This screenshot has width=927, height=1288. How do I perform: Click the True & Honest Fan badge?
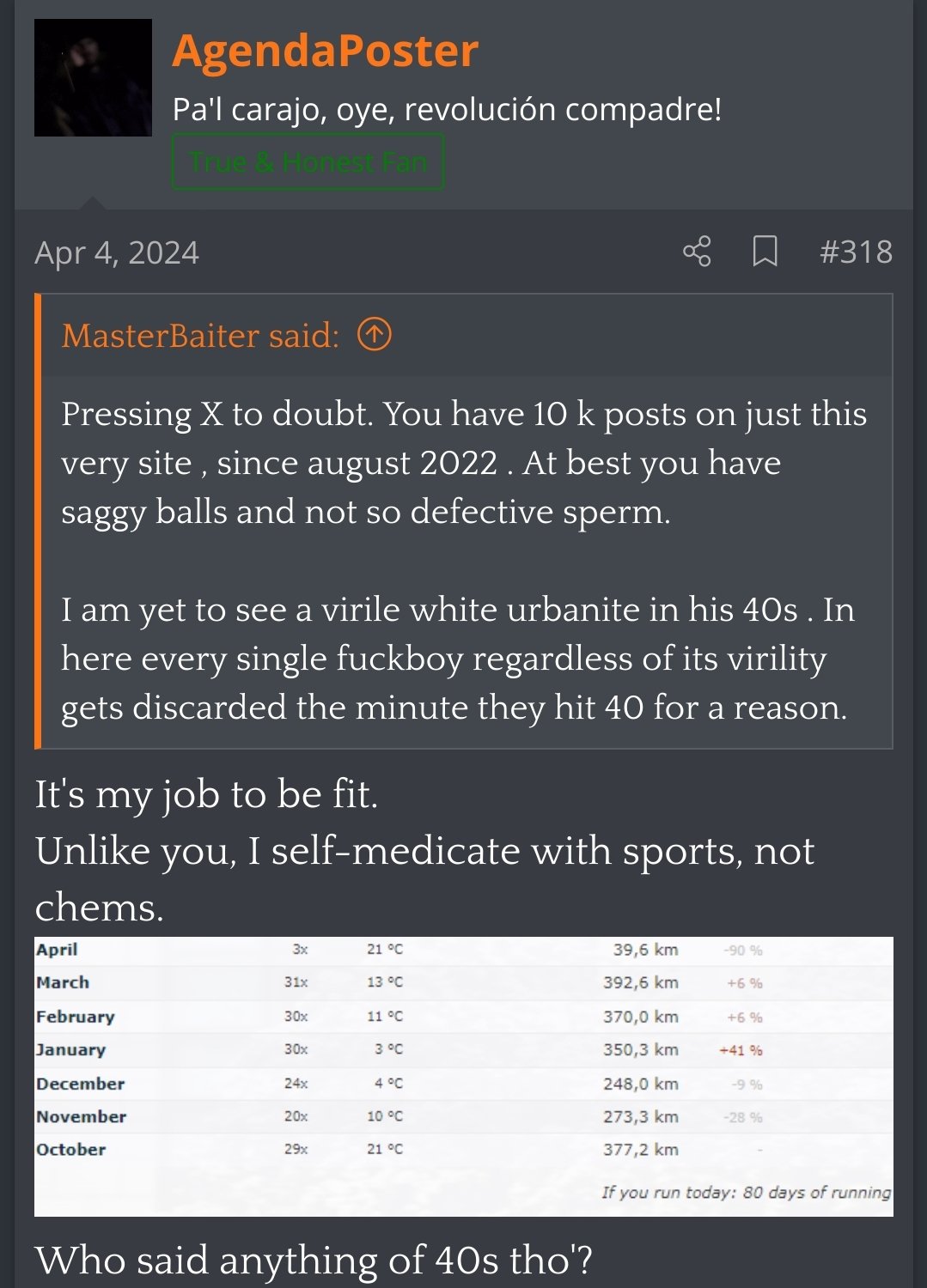tap(308, 161)
